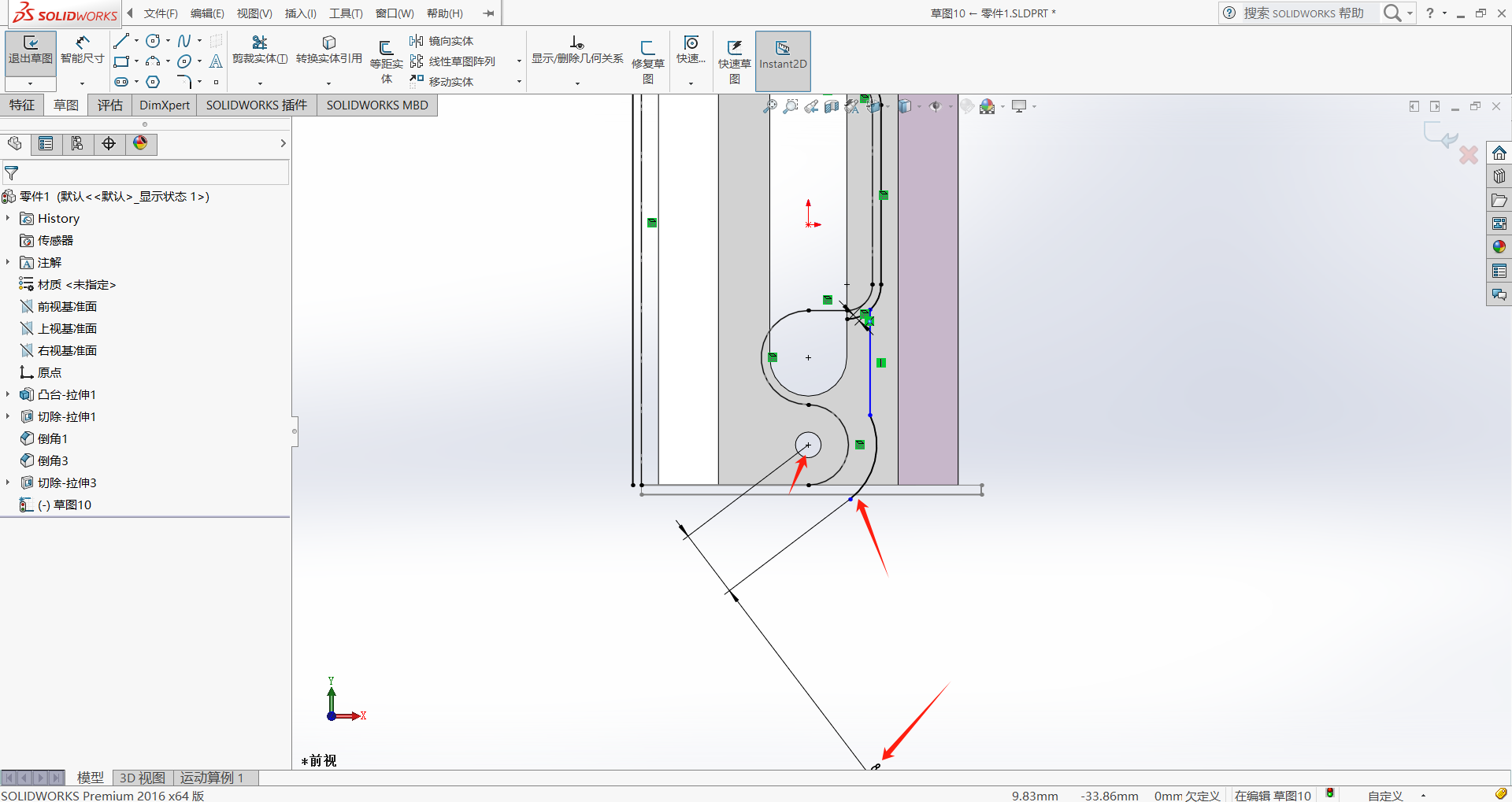Expand the 凸台-拉伸1 feature node
Image resolution: width=1512 pixels, height=802 pixels.
point(8,394)
